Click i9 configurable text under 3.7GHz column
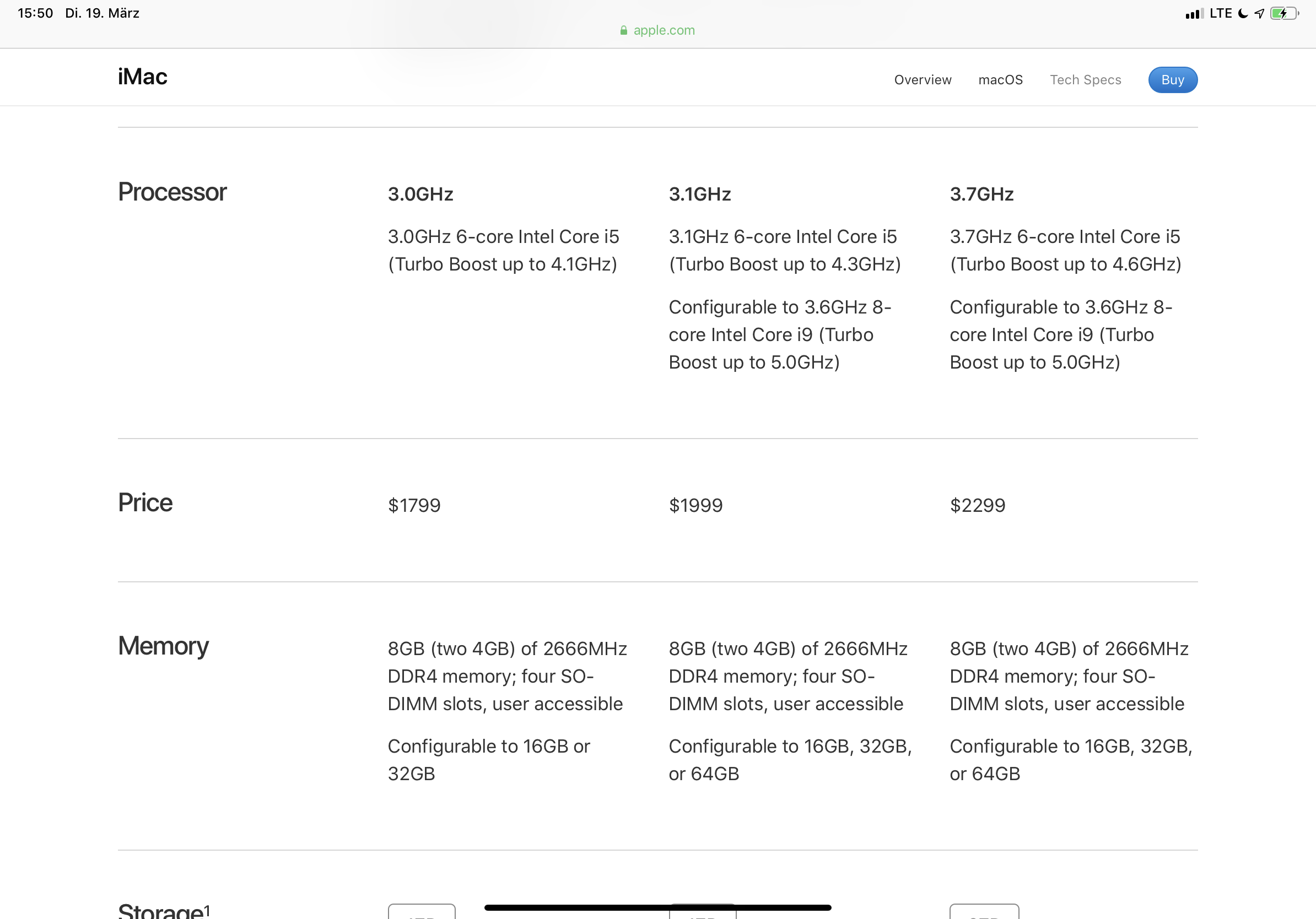 pyautogui.click(x=1061, y=334)
